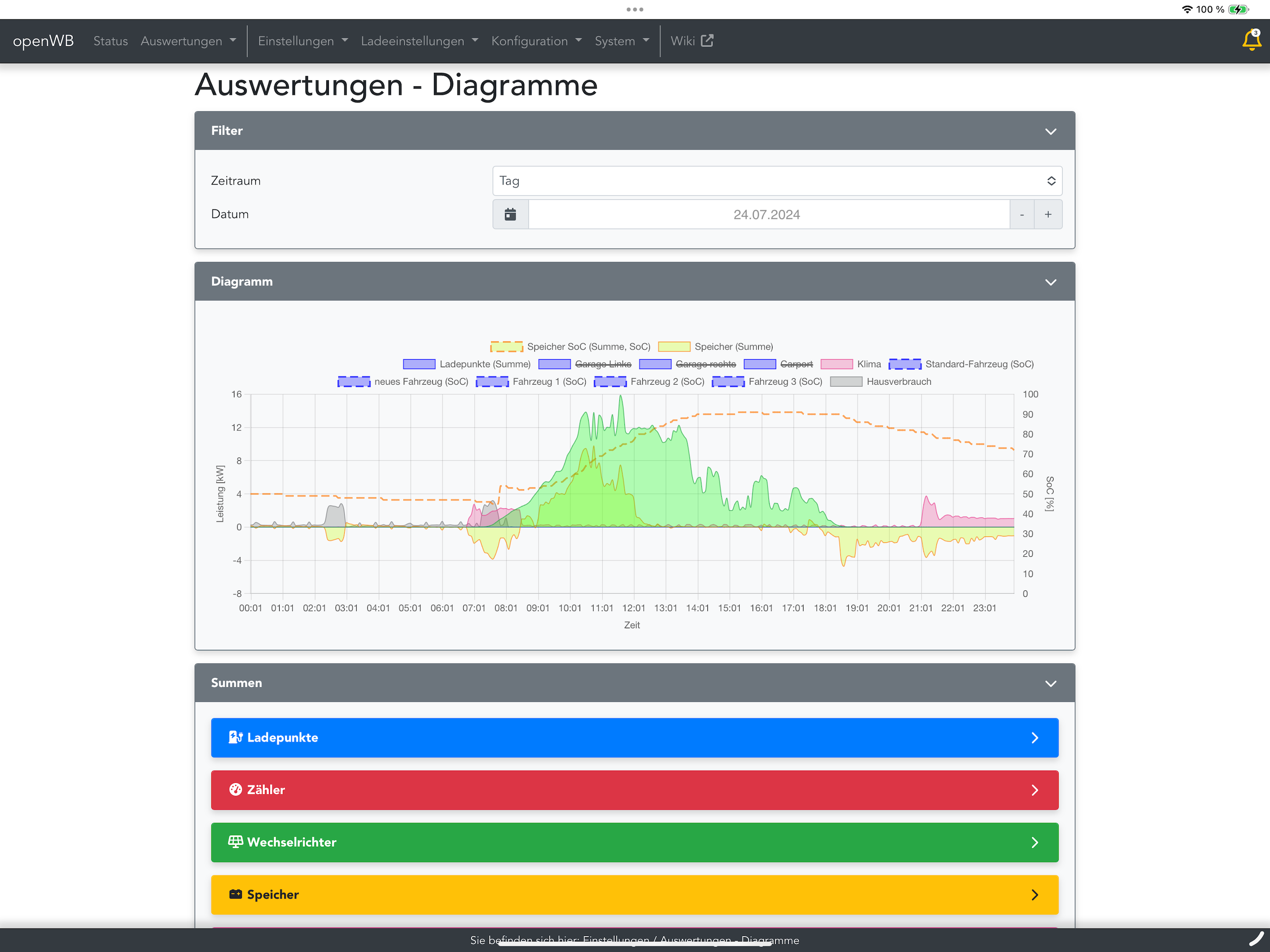
Task: Toggle Fahrzeug 3 (SoC) legend entry
Action: pyautogui.click(x=767, y=381)
